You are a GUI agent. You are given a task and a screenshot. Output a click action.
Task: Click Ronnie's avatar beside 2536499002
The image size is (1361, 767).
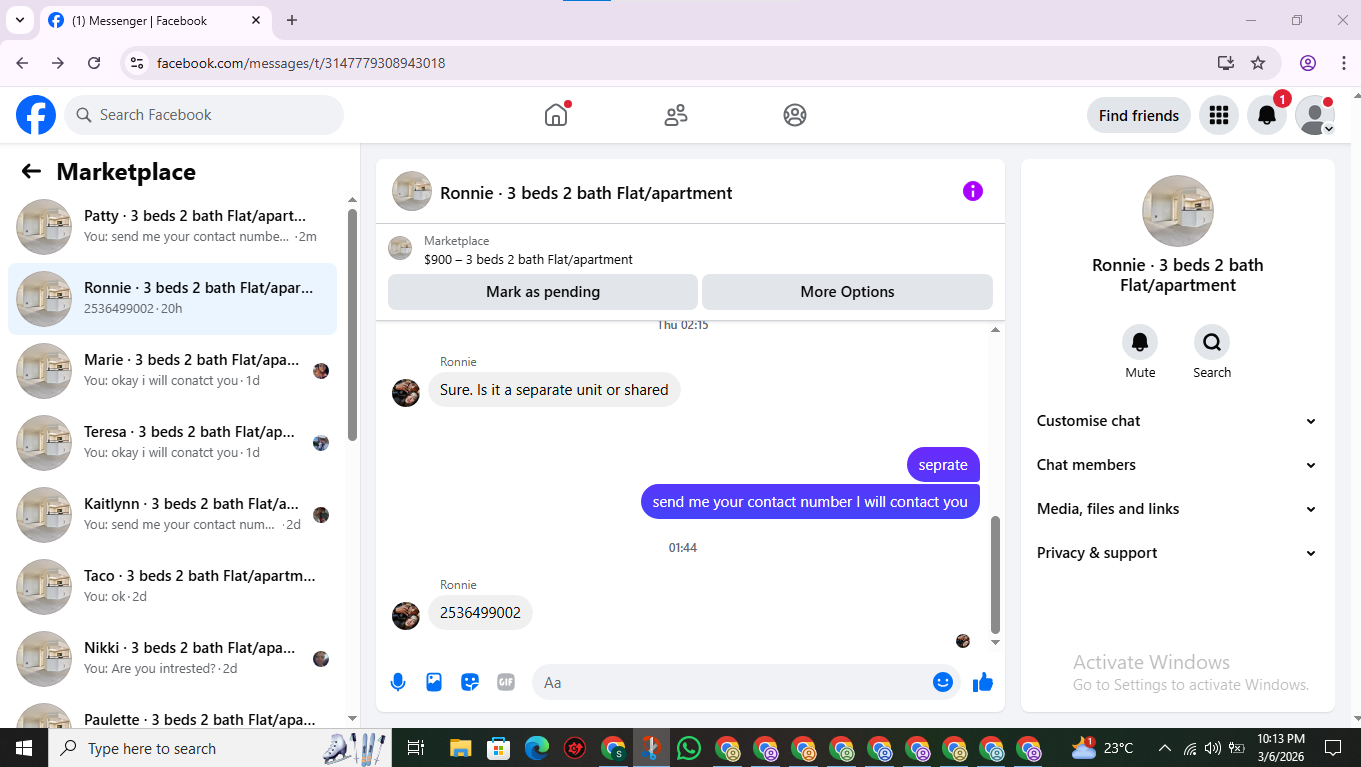click(x=405, y=615)
